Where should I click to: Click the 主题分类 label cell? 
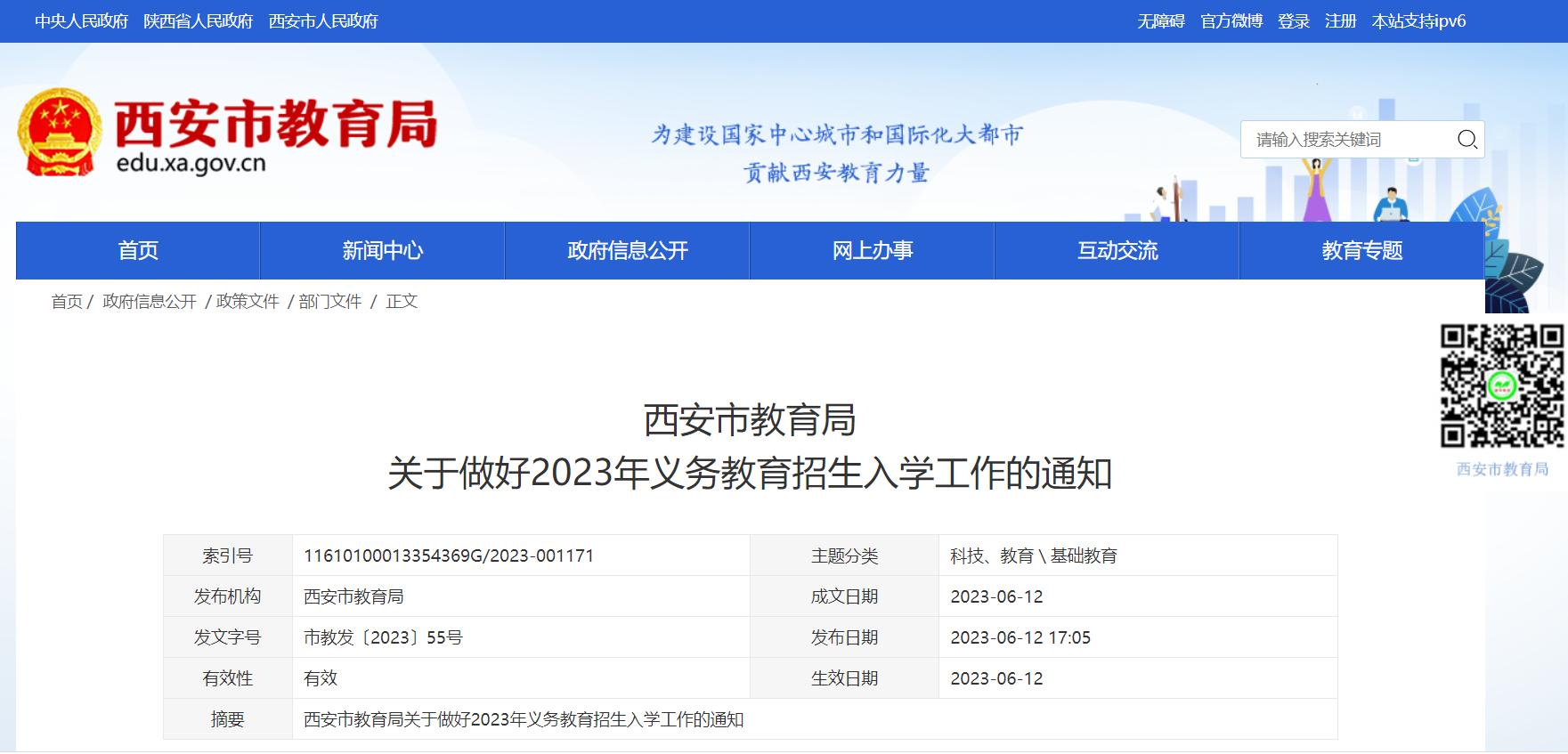[844, 555]
